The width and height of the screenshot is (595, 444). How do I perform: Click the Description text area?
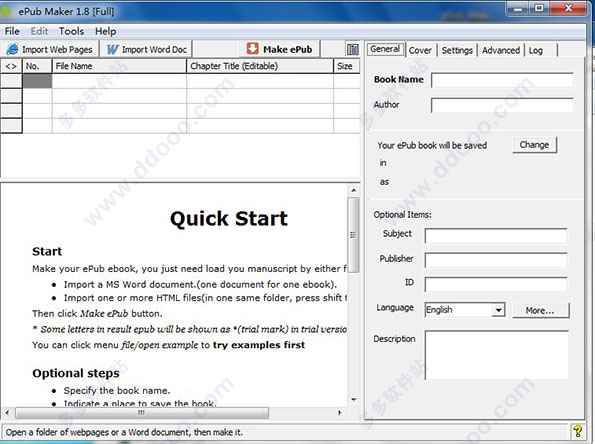497,355
